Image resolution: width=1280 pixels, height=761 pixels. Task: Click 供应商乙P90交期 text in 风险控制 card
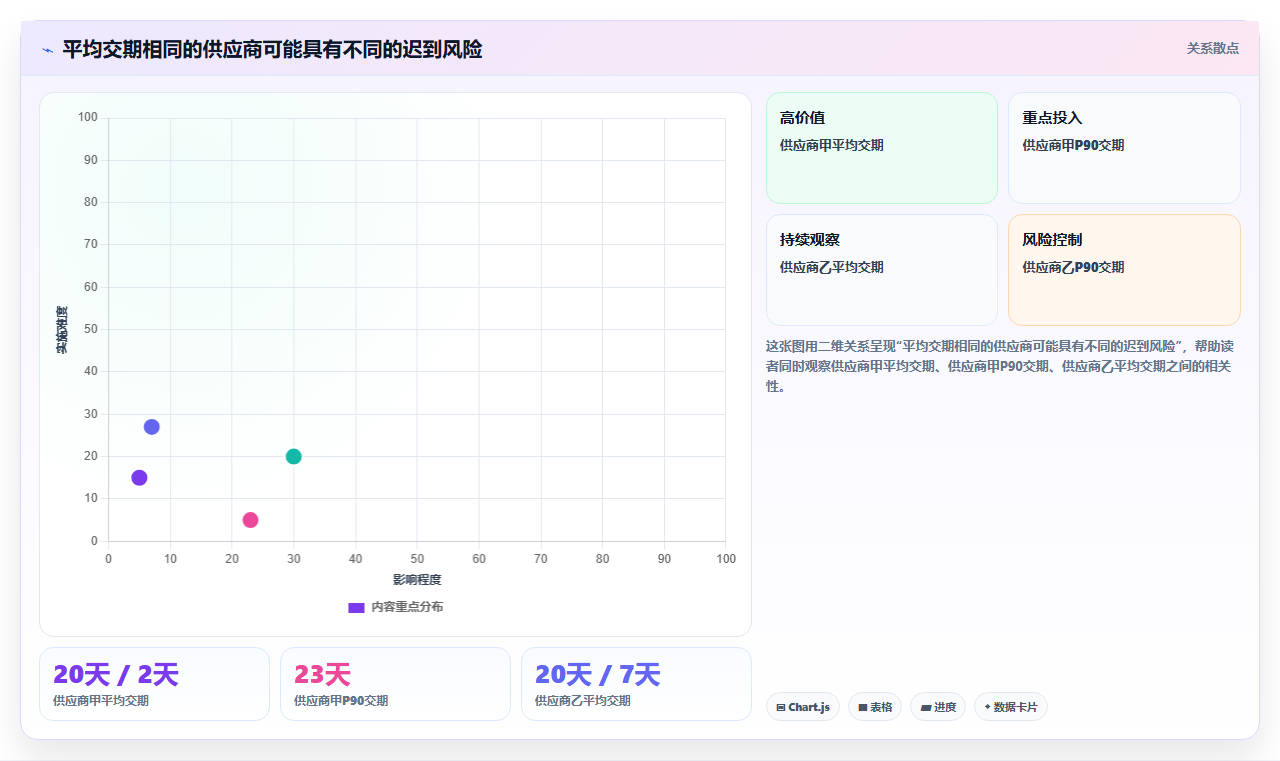click(1073, 267)
